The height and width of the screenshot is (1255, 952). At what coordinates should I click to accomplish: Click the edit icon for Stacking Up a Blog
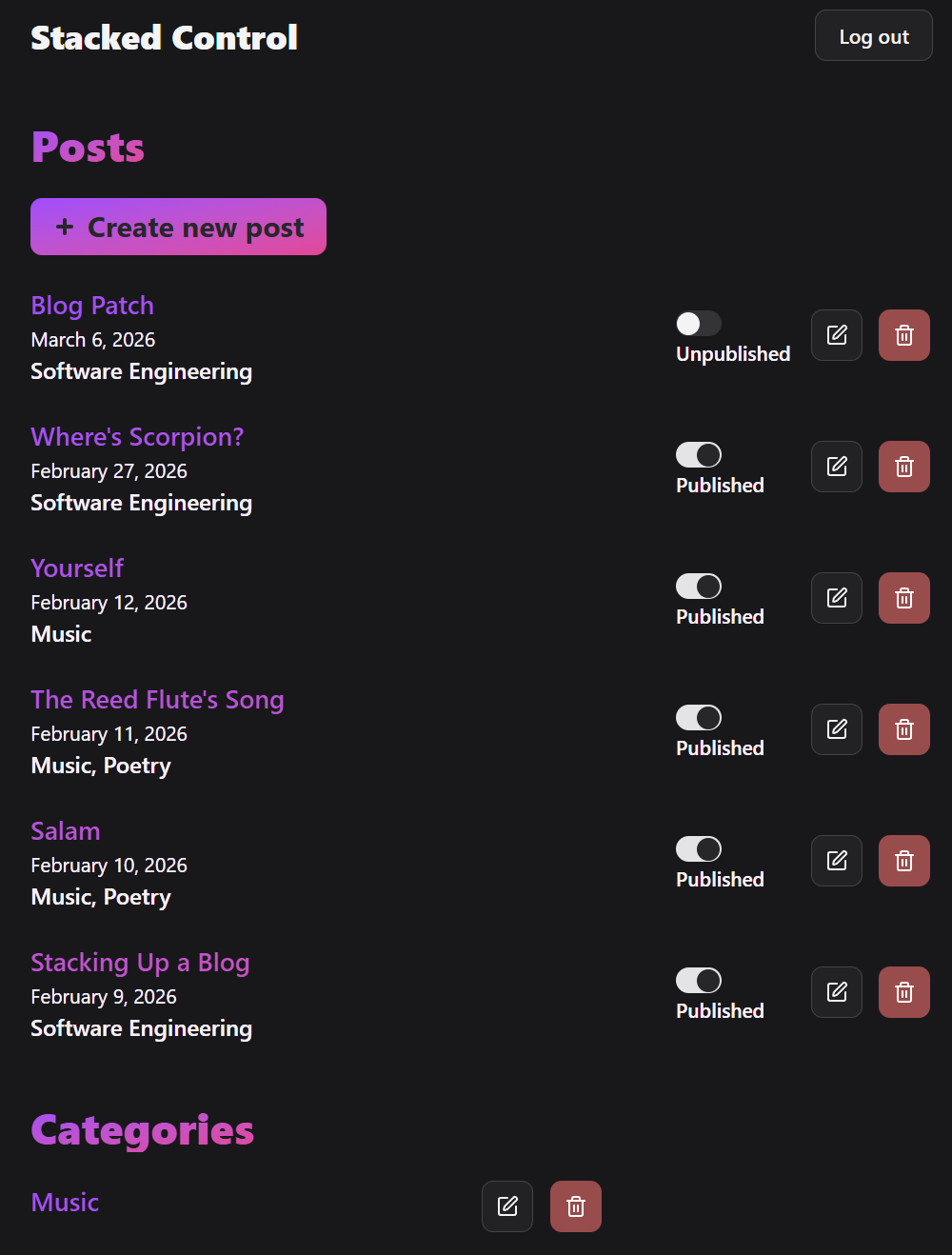coord(836,991)
